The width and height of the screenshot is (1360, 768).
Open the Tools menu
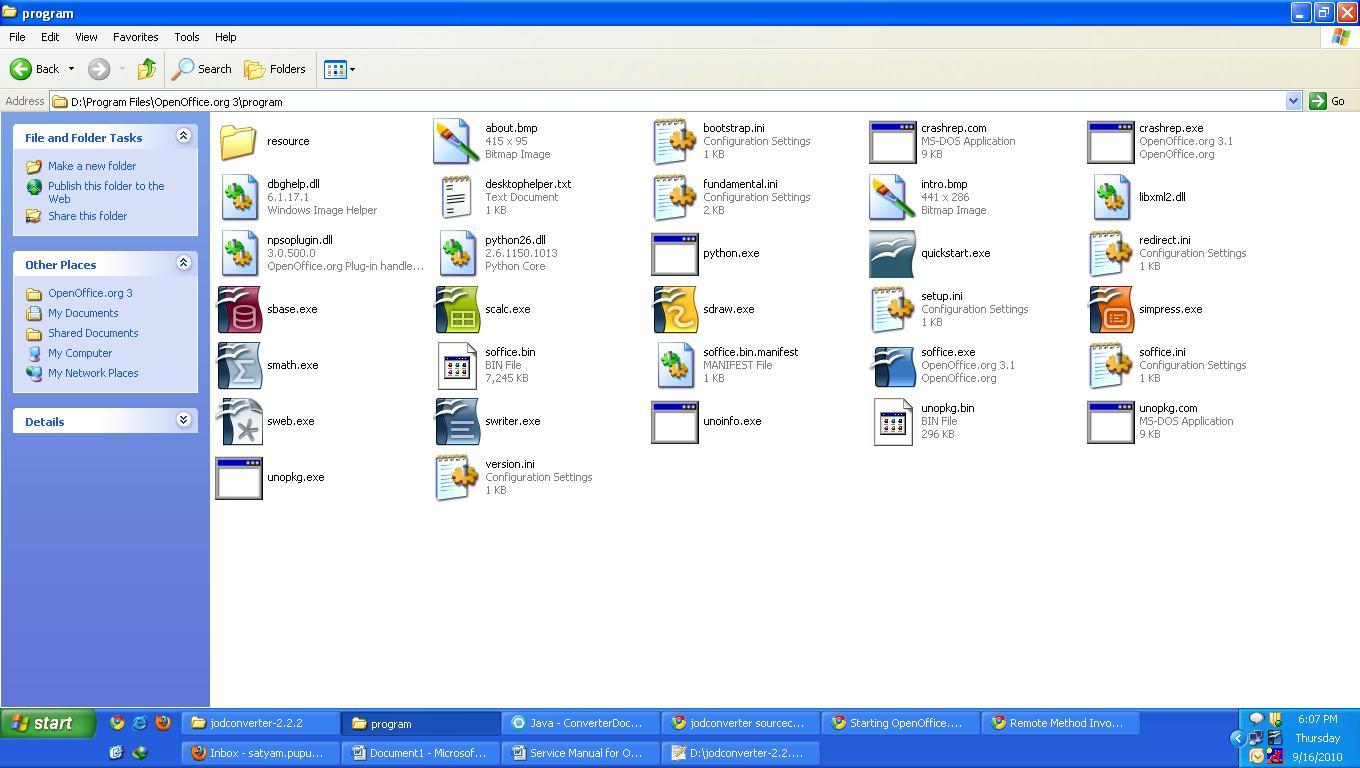point(187,37)
